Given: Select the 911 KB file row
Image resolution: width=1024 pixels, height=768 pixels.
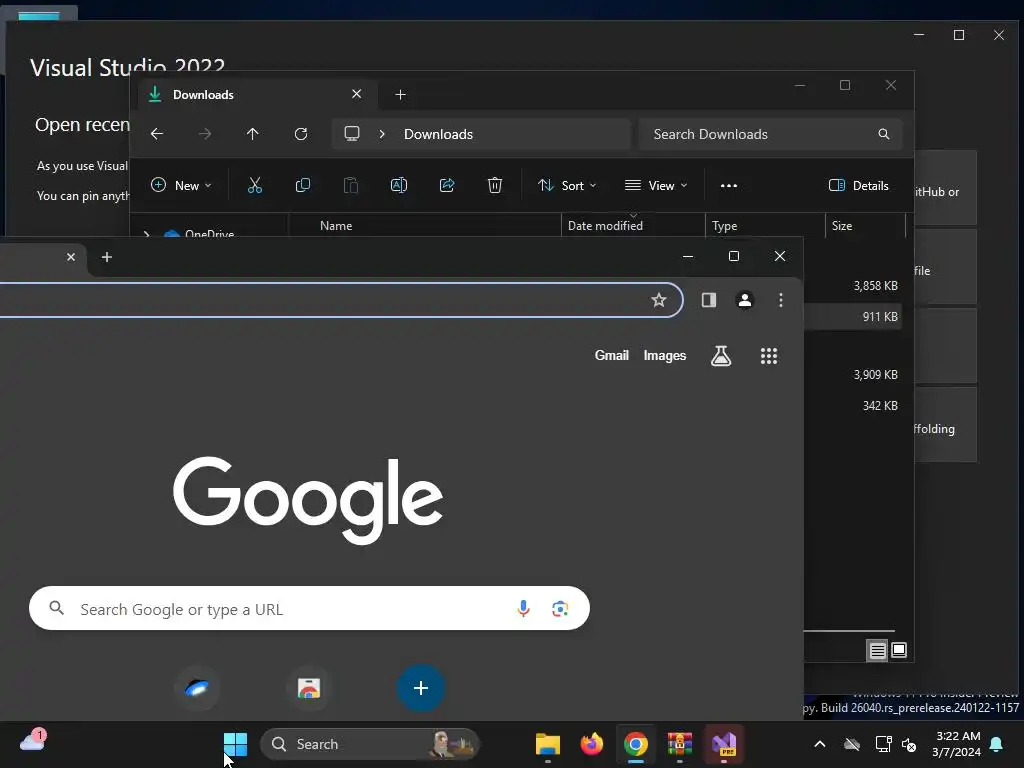Looking at the screenshot, I should 853,317.
